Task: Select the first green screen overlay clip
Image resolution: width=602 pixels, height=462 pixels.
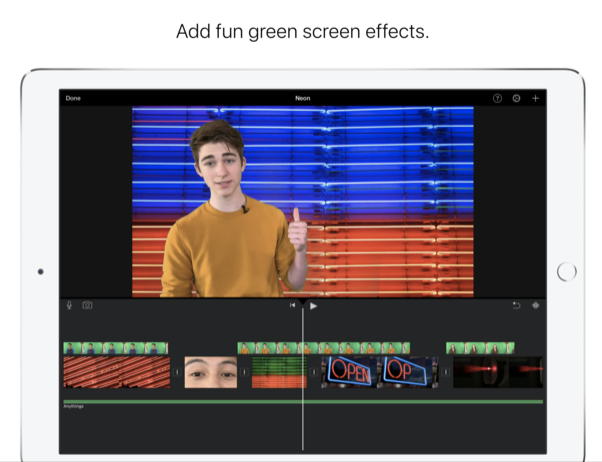Action: (116, 348)
